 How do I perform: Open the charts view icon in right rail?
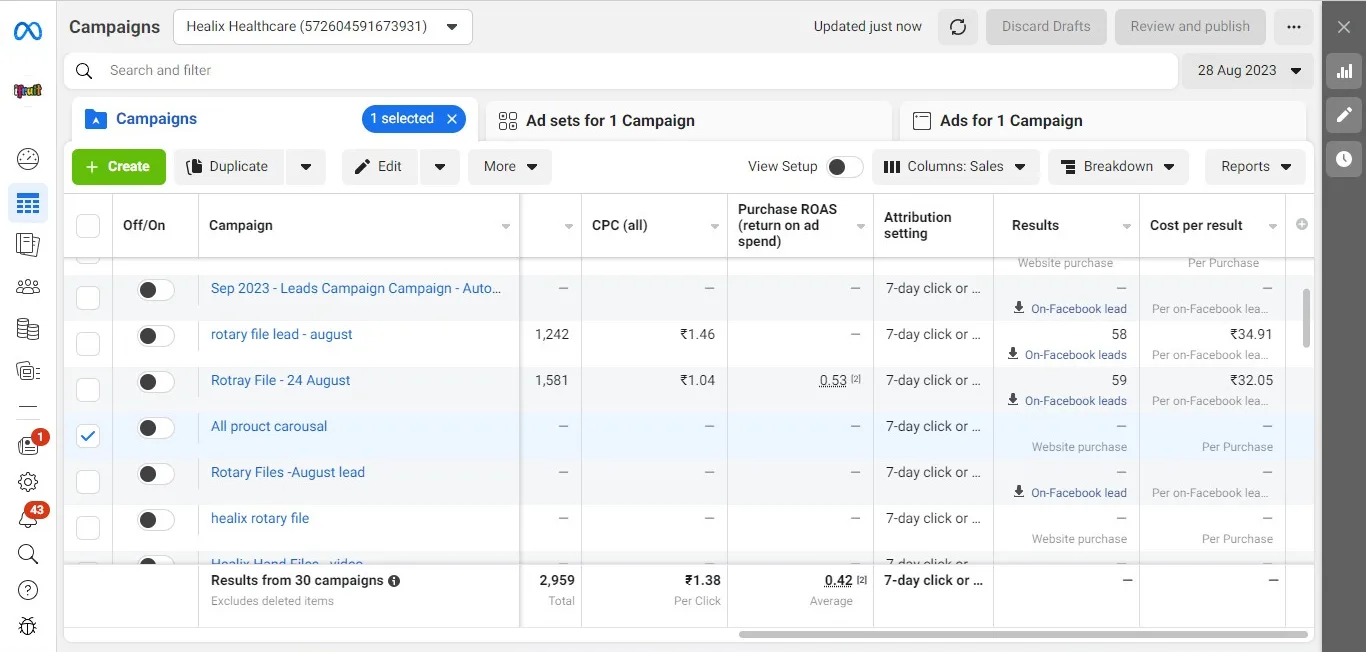pos(1344,71)
